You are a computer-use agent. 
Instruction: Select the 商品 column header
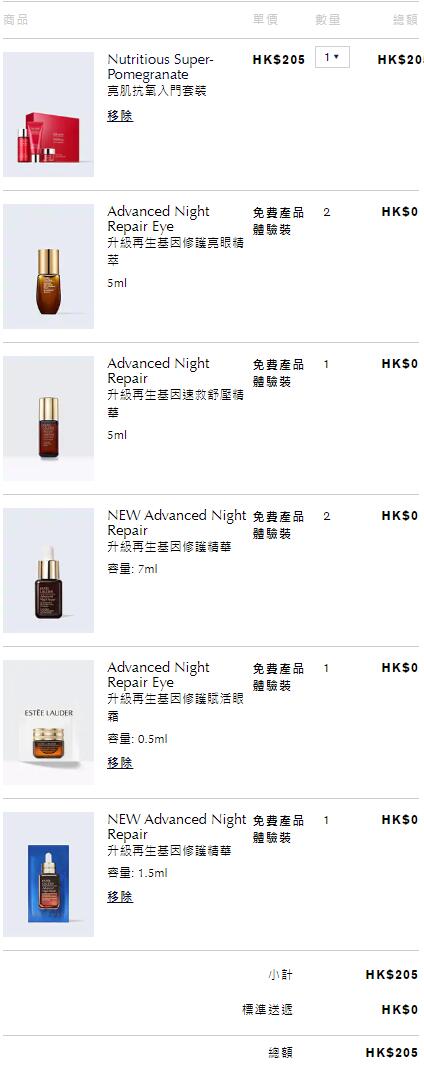click(x=16, y=20)
